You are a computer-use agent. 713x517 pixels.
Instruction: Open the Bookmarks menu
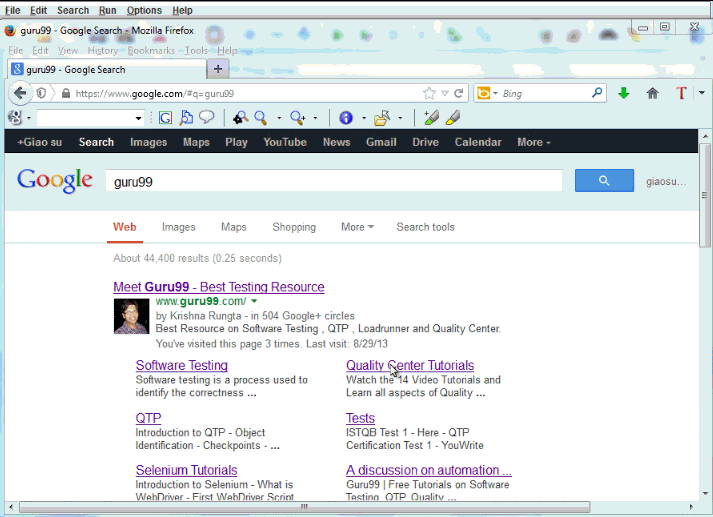point(150,50)
